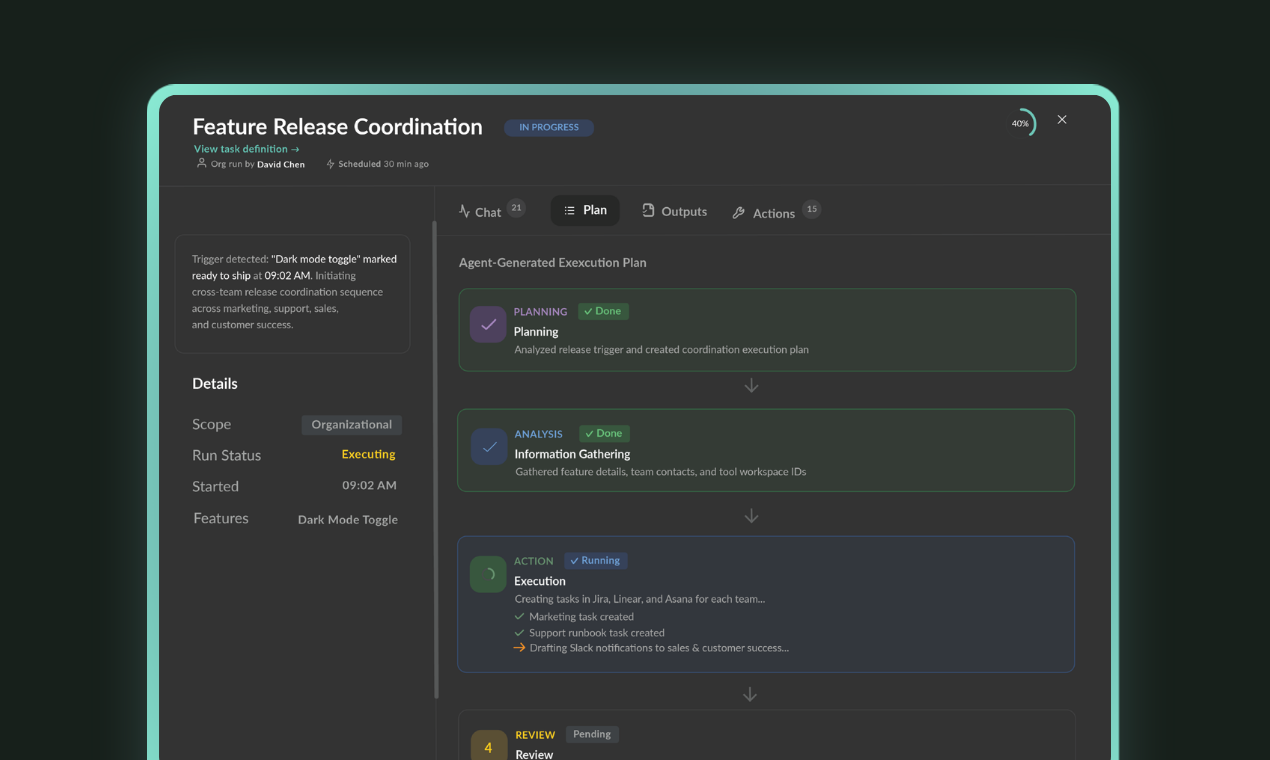Click the number 4 badge on the Review step
Image resolution: width=1270 pixels, height=760 pixels.
click(488, 747)
